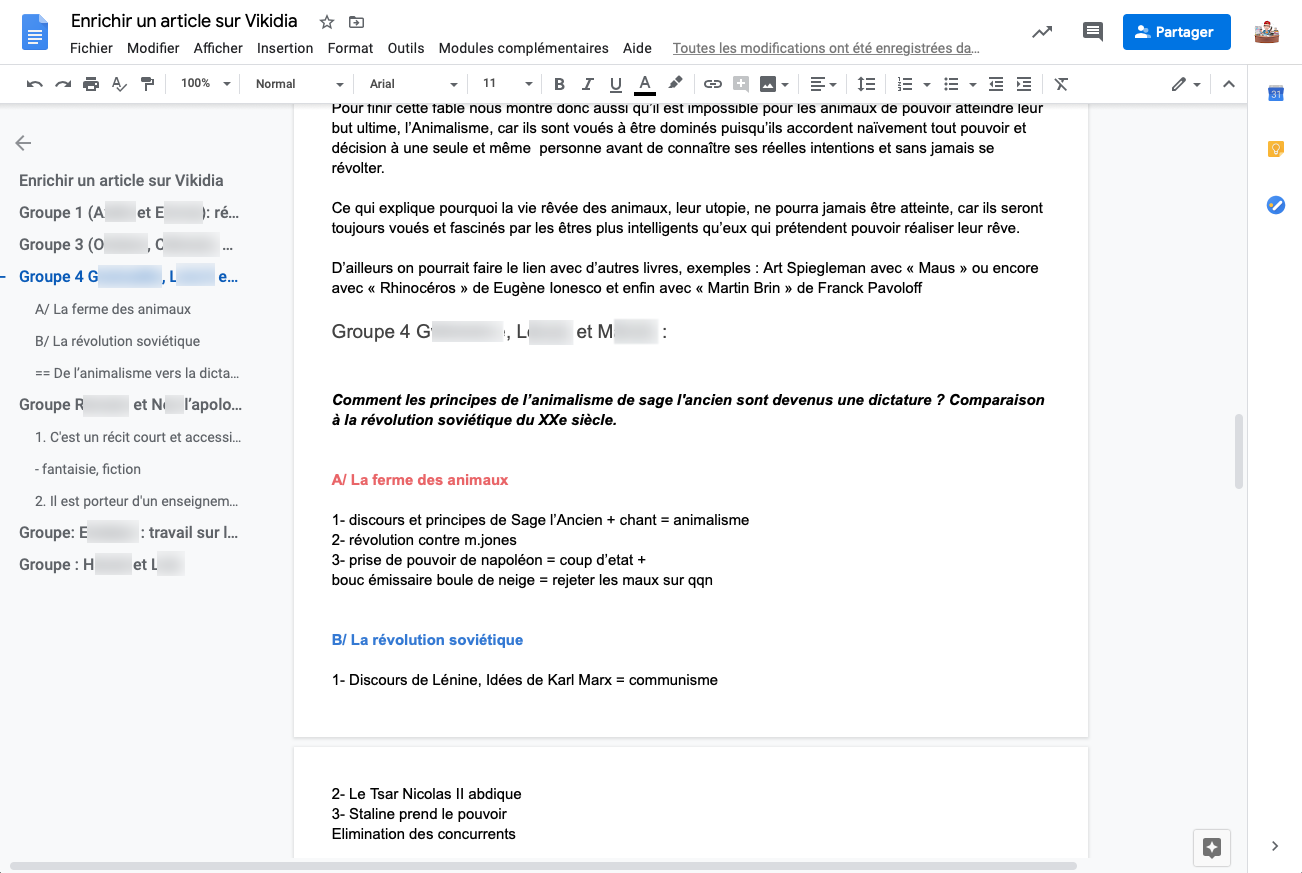Open the spell check tool
Image resolution: width=1302 pixels, height=873 pixels.
pyautogui.click(x=119, y=84)
